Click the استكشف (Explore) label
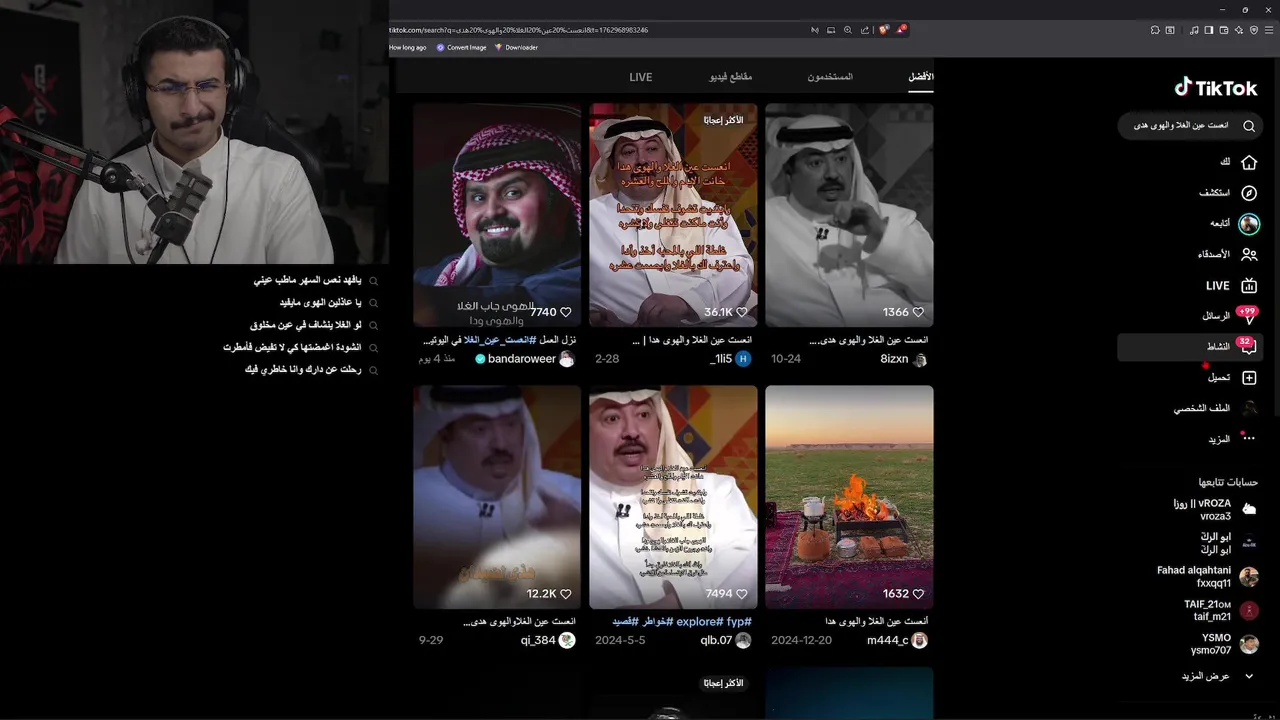This screenshot has width=1280, height=720. [x=1215, y=193]
